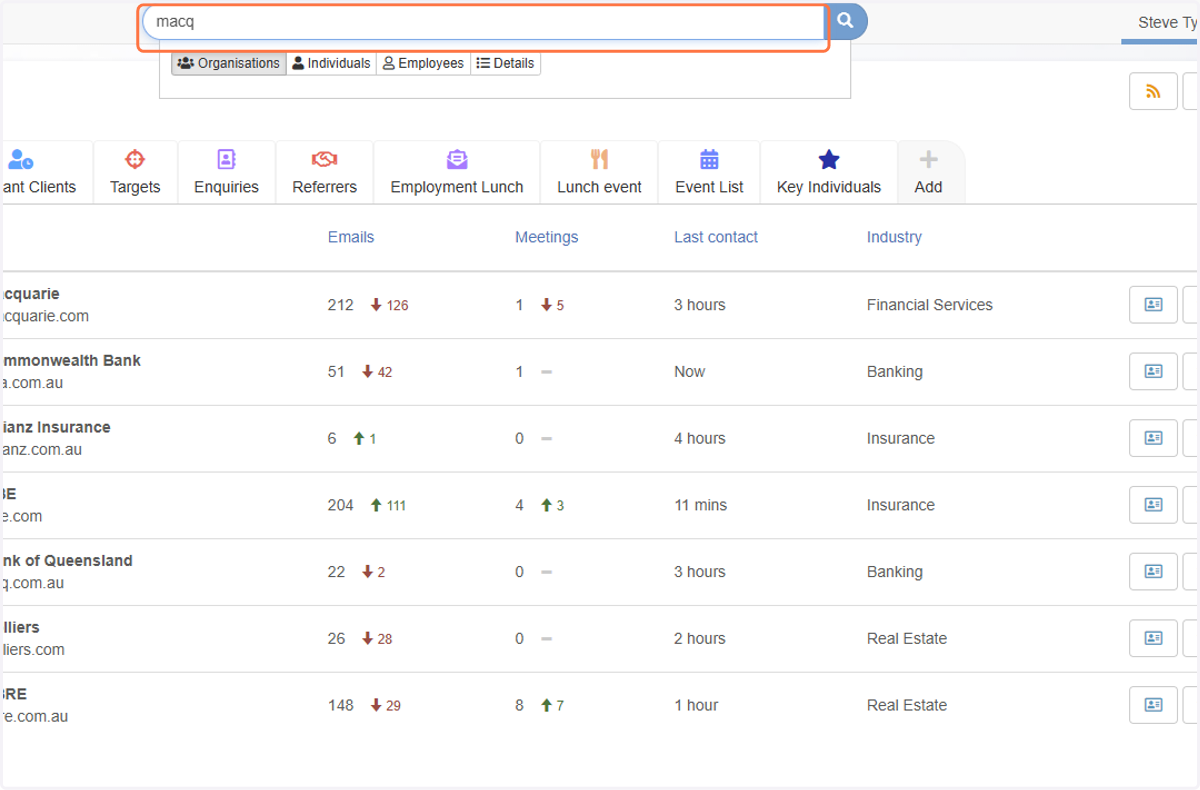
Task: Sort by Meetings column header
Action: 546,237
